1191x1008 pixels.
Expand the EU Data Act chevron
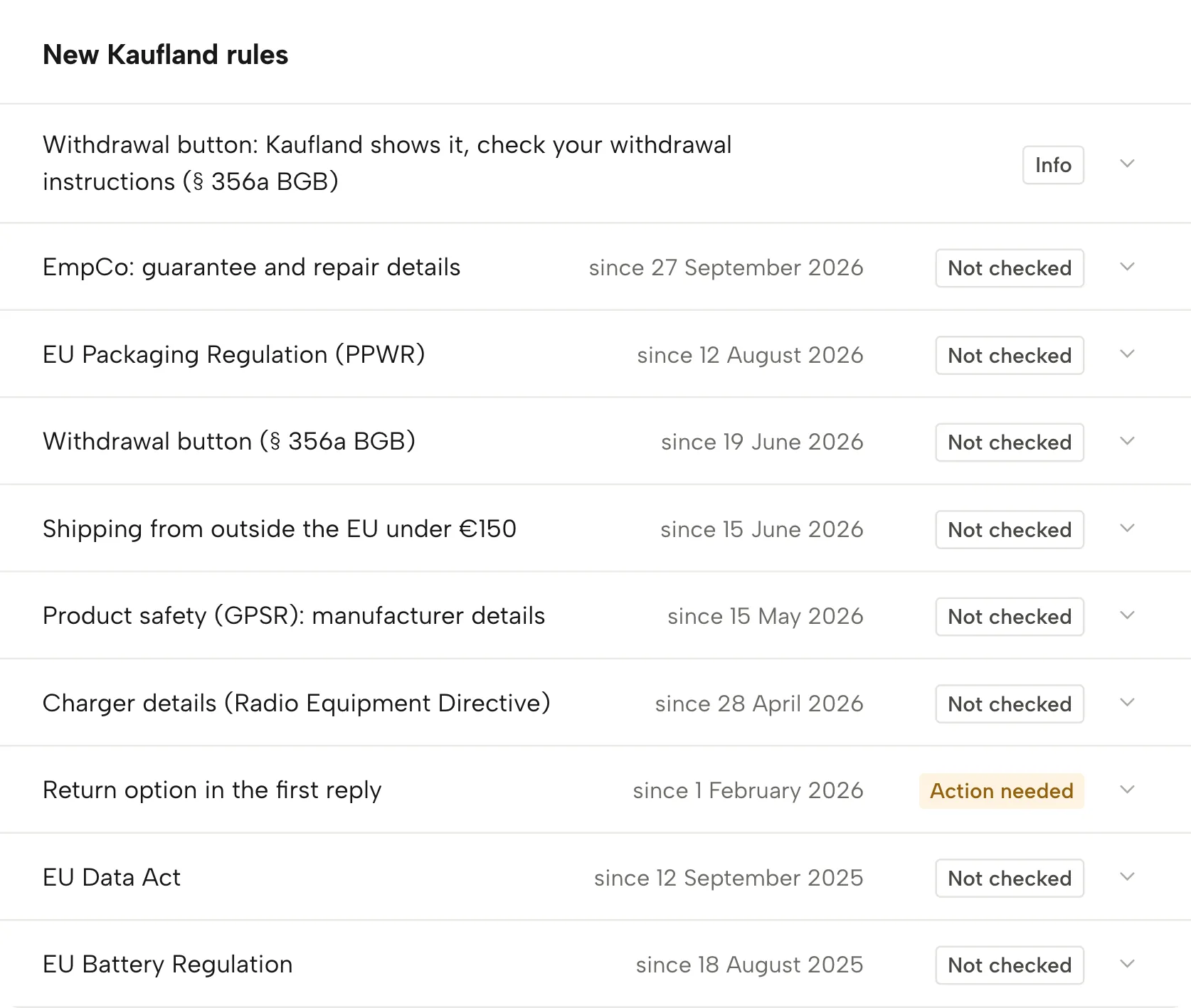coord(1127,876)
